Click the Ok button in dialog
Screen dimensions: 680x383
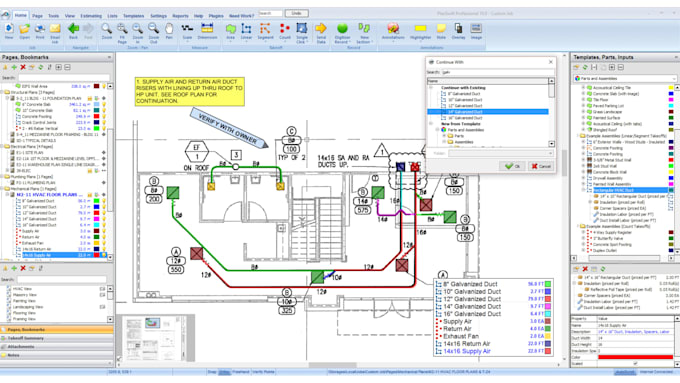click(512, 166)
